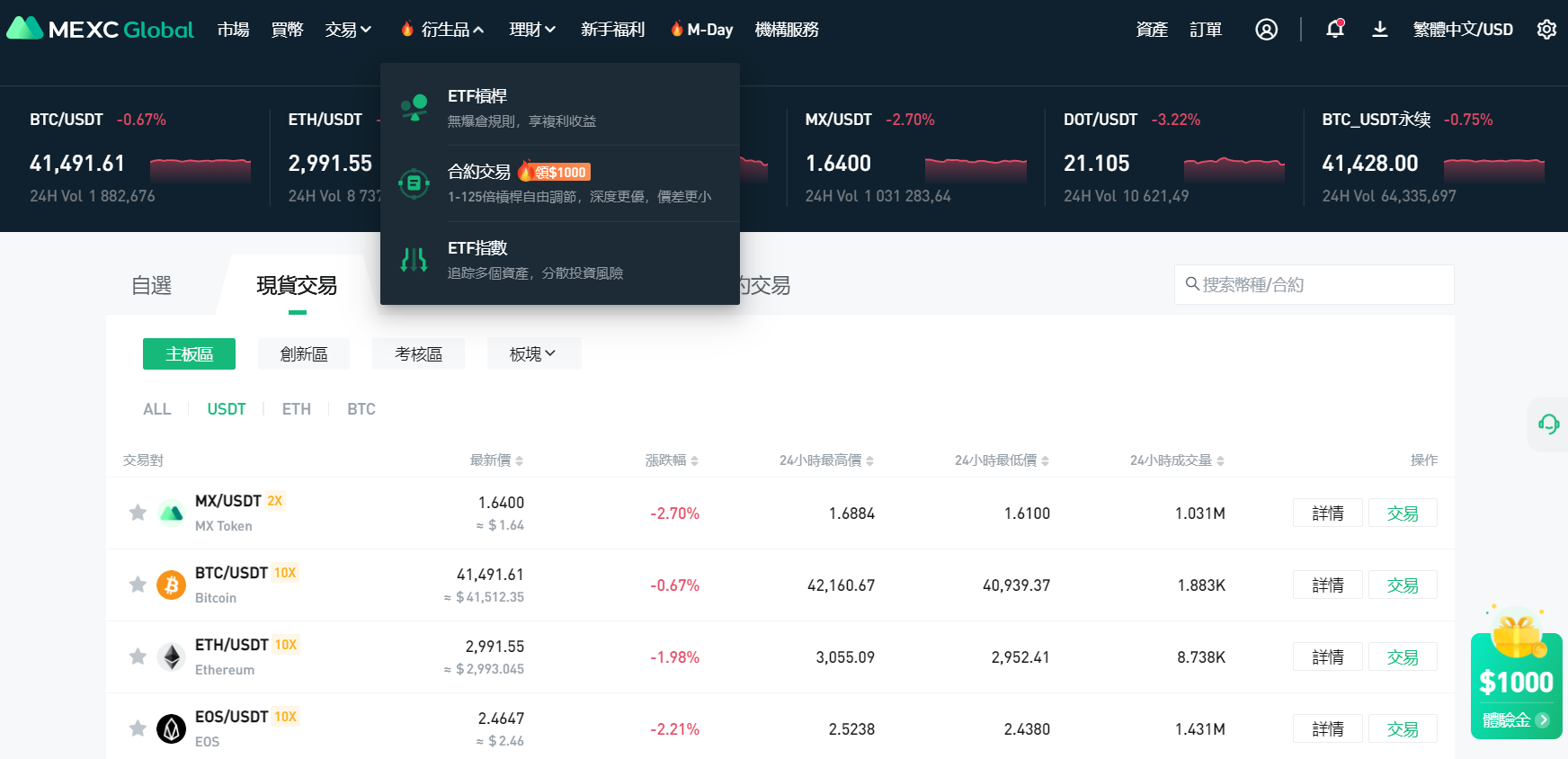This screenshot has height=759, width=1568.
Task: Open 市場 in the top navigation
Action: pos(234,30)
